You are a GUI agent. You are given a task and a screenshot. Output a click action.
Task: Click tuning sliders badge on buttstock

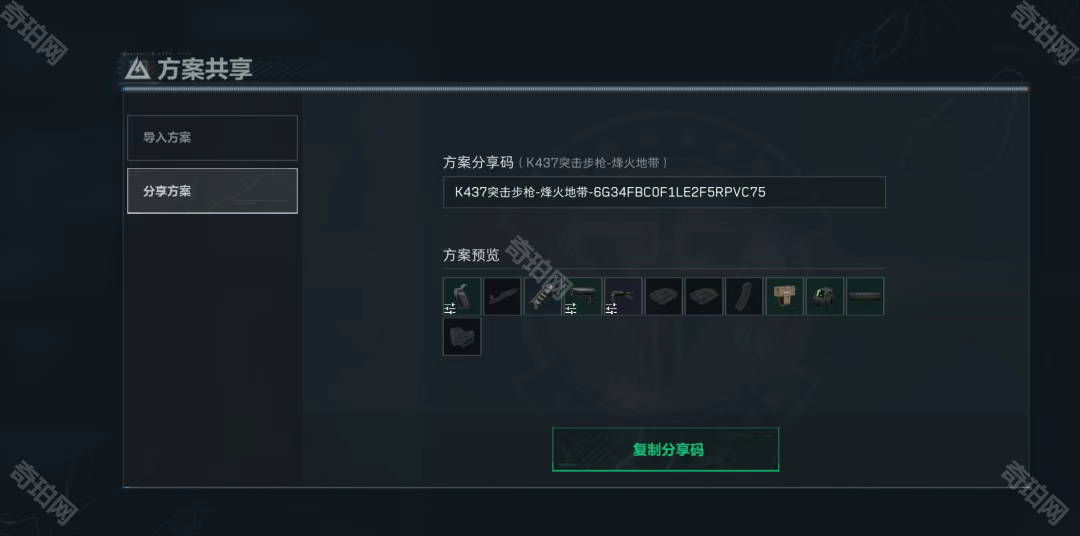(x=571, y=309)
